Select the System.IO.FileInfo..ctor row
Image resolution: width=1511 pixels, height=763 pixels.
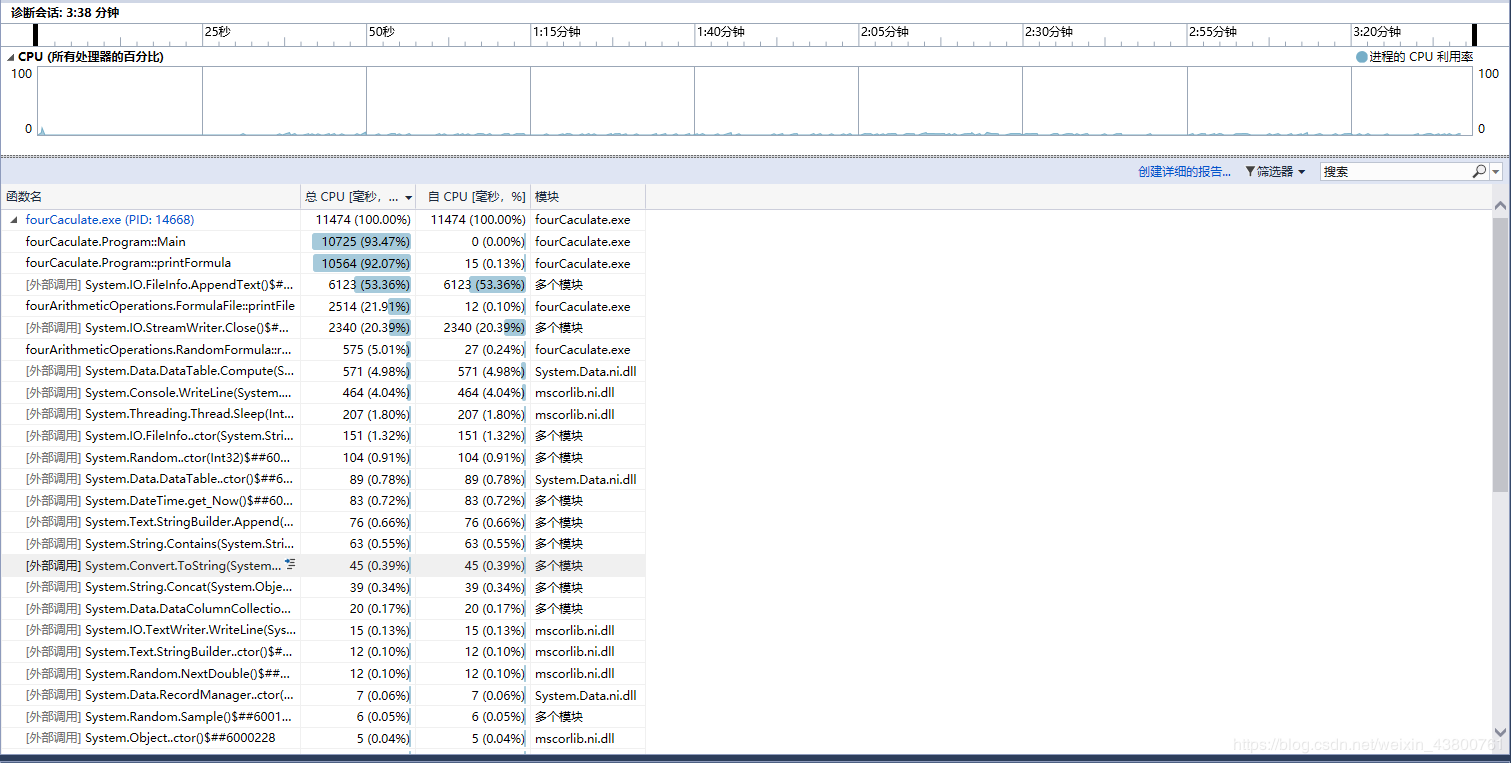click(x=322, y=436)
